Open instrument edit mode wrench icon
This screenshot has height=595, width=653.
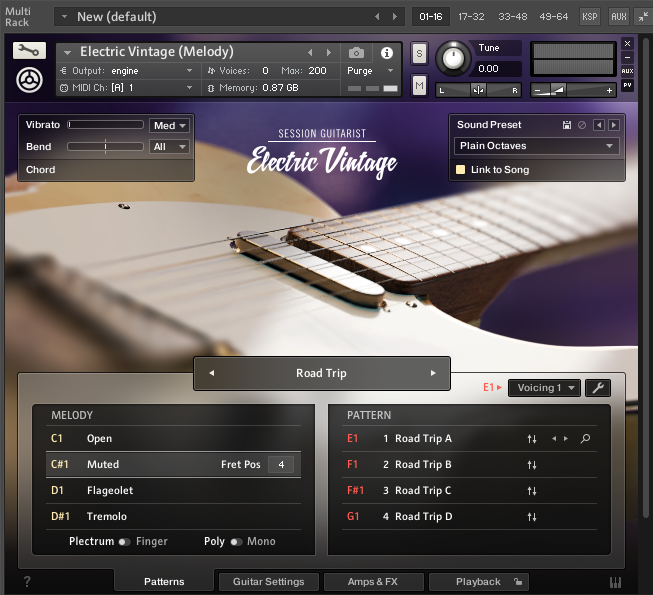click(x=29, y=51)
